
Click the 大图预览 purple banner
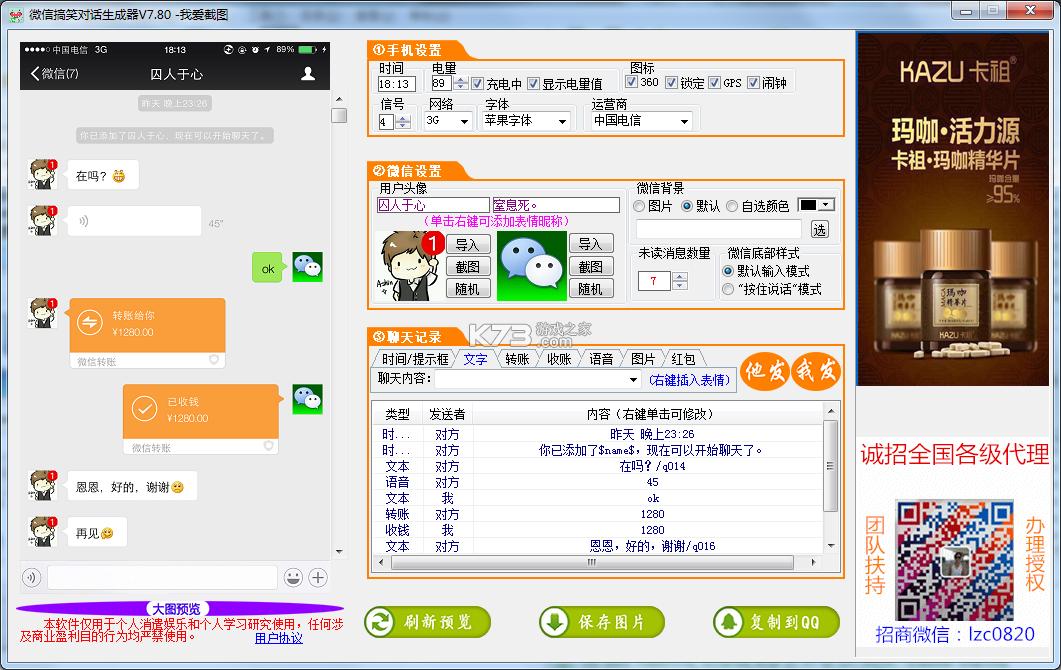pyautogui.click(x=179, y=608)
